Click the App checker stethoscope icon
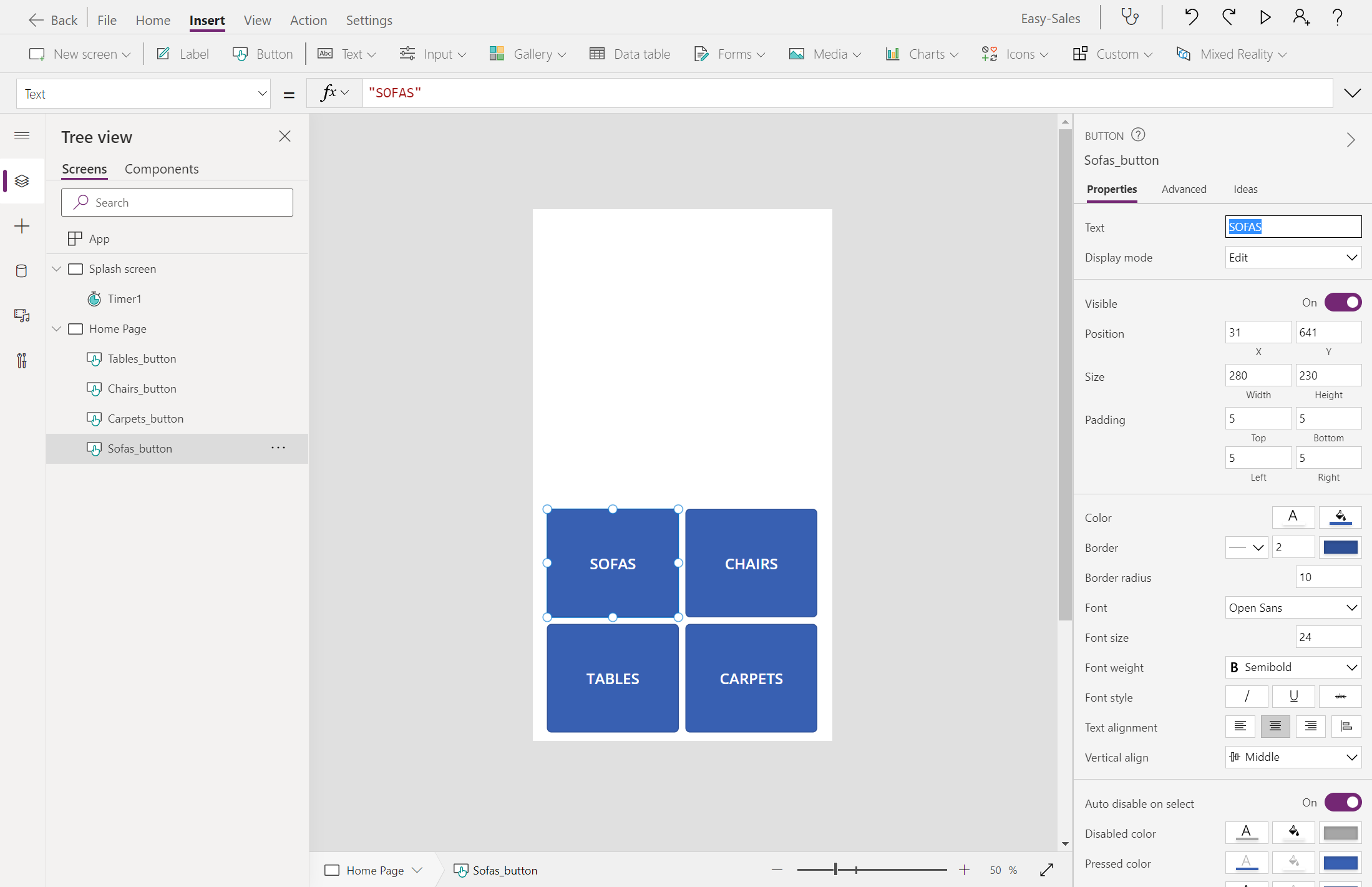Viewport: 1372px width, 887px height. point(1130,17)
